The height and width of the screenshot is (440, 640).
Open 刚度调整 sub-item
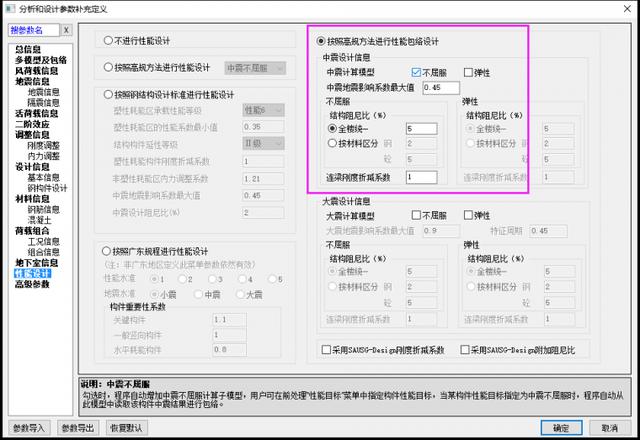pyautogui.click(x=43, y=145)
